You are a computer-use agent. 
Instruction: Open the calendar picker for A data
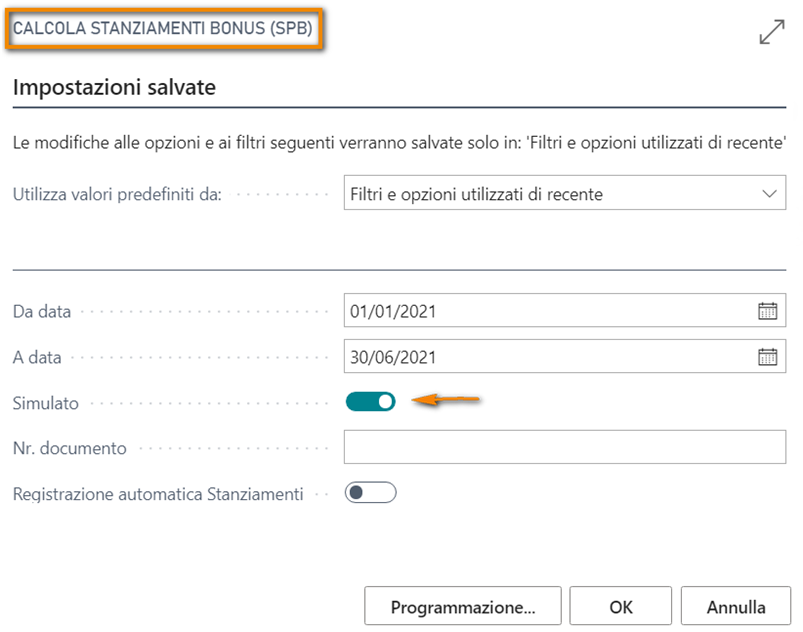click(767, 356)
